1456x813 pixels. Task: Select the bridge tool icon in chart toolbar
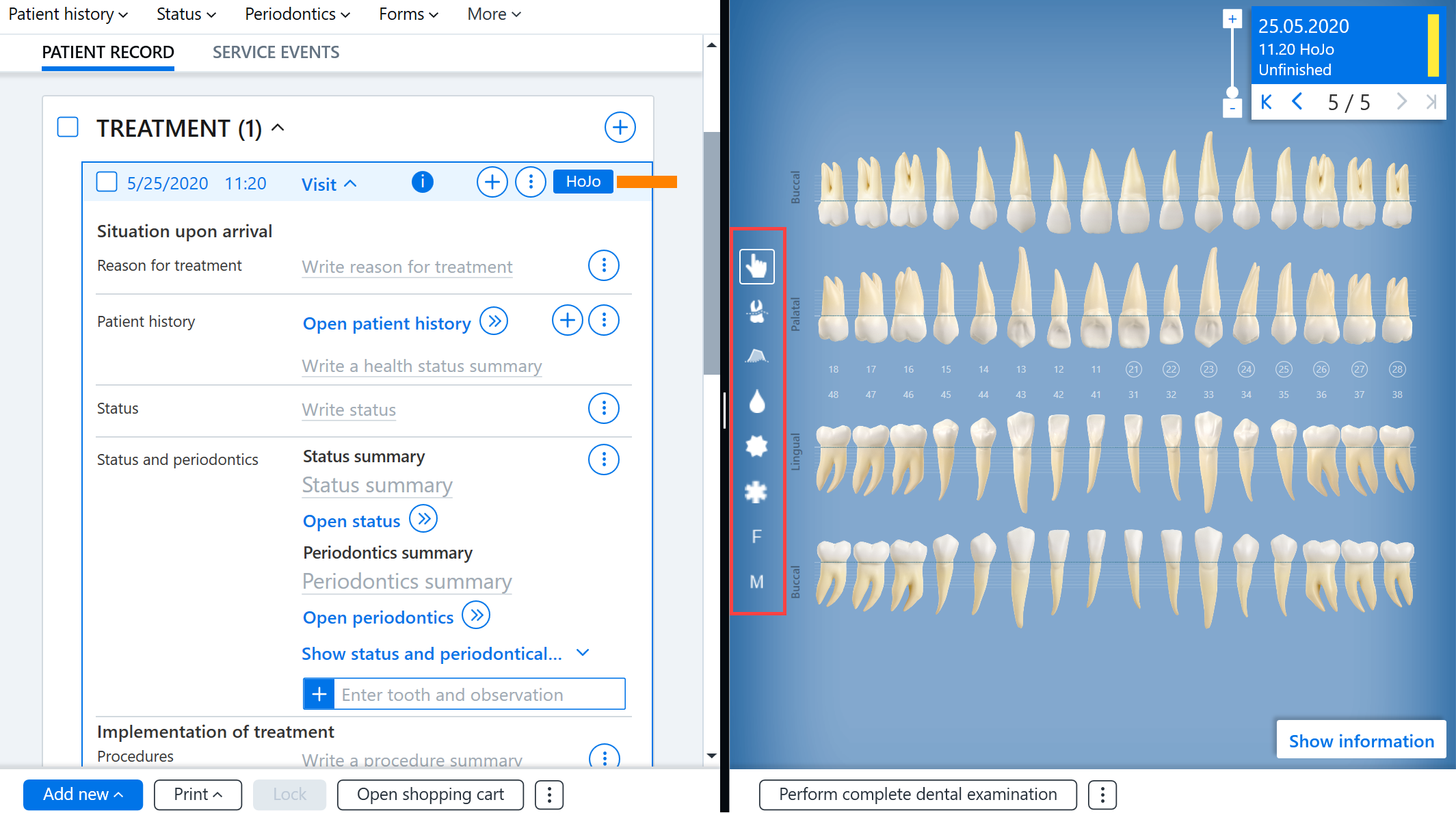[x=756, y=356]
